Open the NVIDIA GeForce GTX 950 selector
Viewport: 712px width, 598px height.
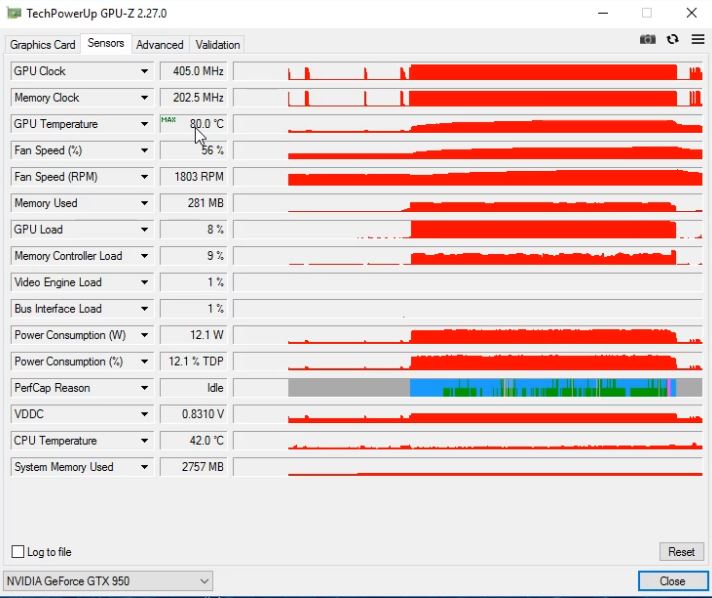pyautogui.click(x=108, y=581)
